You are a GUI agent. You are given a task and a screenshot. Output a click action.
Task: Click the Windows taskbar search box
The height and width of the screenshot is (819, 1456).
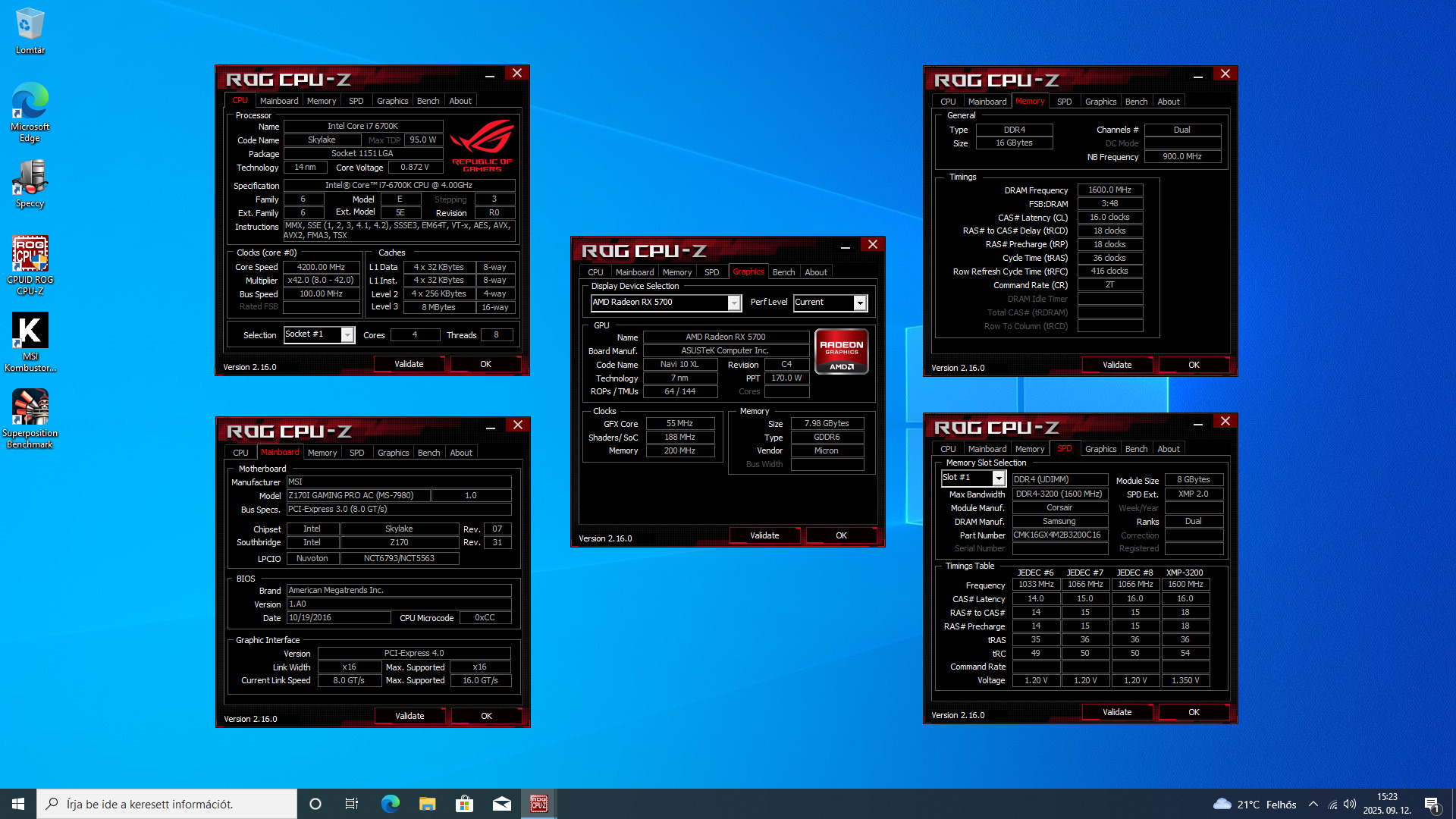tap(167, 804)
